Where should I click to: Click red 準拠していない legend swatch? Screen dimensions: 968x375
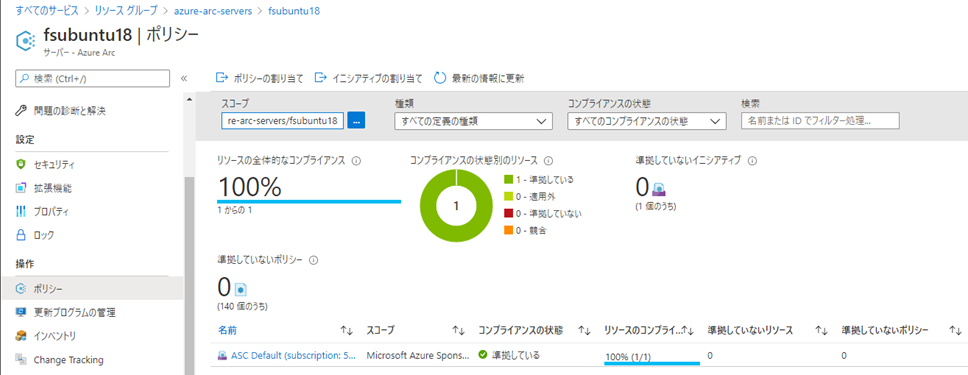pos(509,213)
